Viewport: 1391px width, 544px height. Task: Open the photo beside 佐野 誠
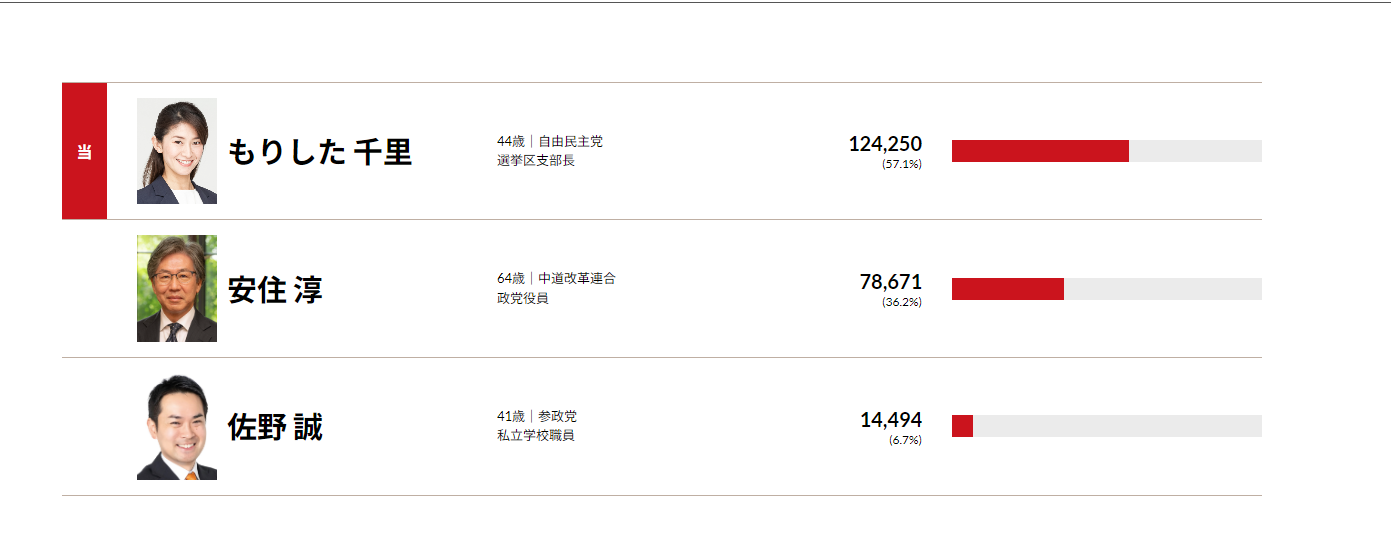(x=177, y=427)
